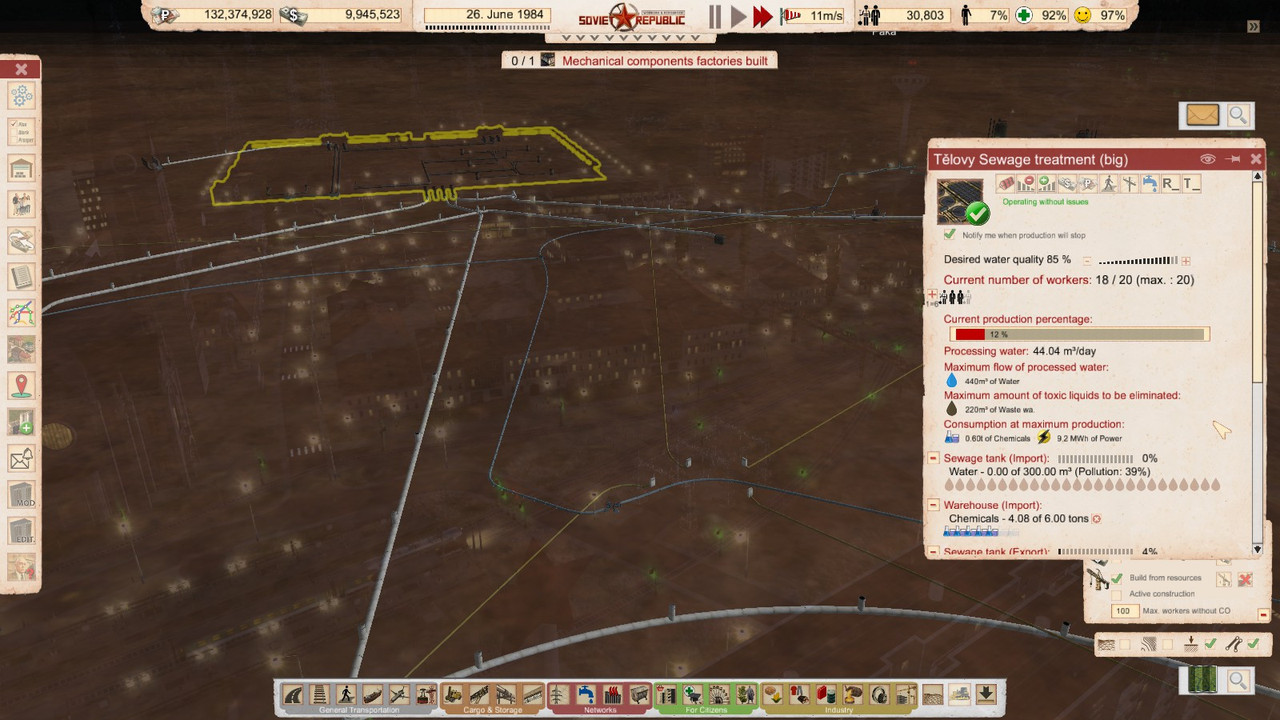Click Networks category label
The width and height of the screenshot is (1280, 720).
600,710
